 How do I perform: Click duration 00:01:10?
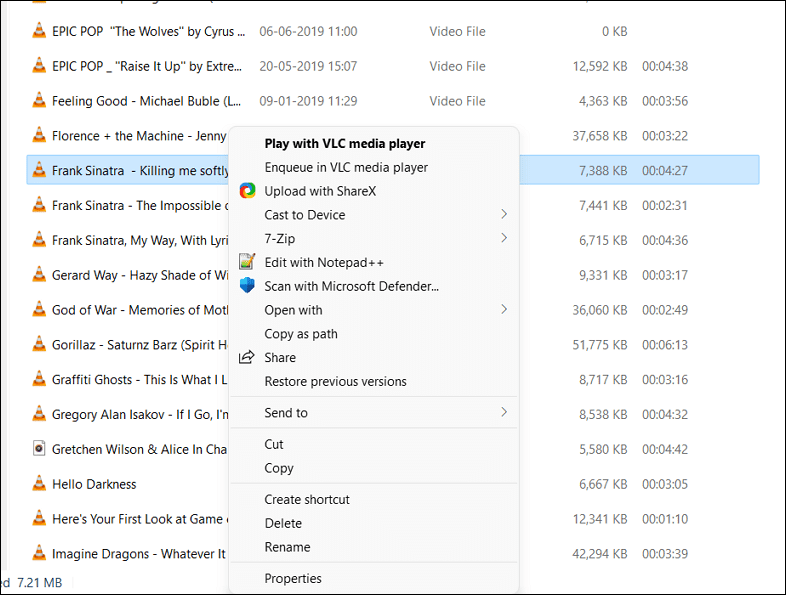coord(665,519)
